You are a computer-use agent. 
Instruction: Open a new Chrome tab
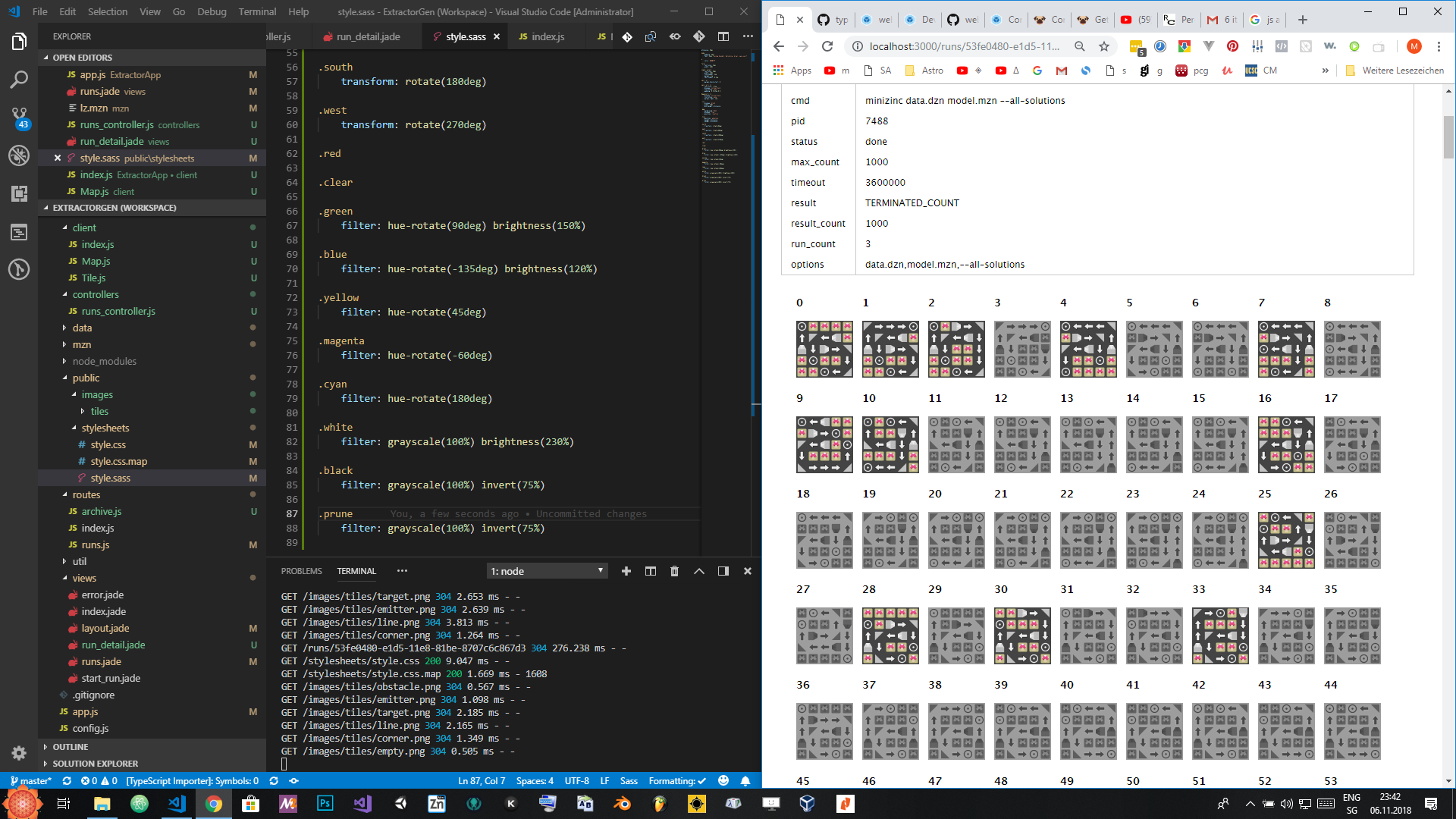pos(1303,20)
